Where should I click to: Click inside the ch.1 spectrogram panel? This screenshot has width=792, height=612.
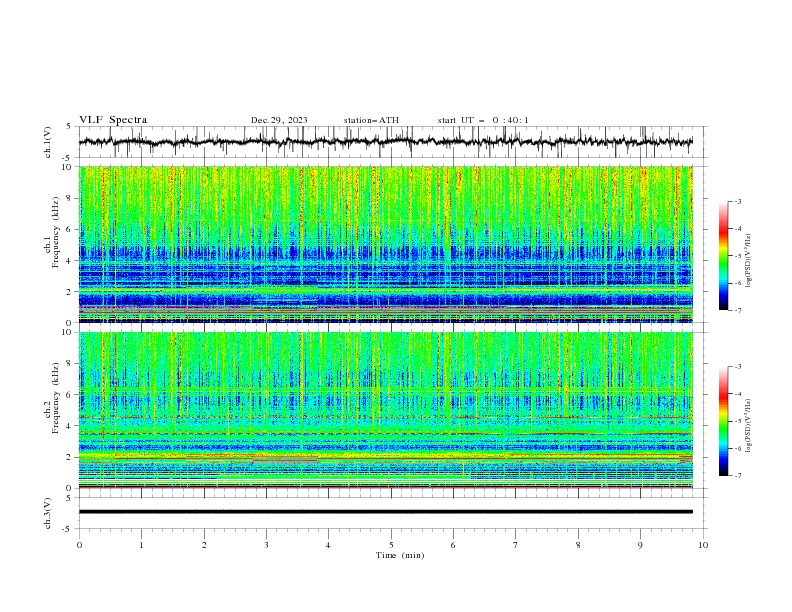click(385, 244)
